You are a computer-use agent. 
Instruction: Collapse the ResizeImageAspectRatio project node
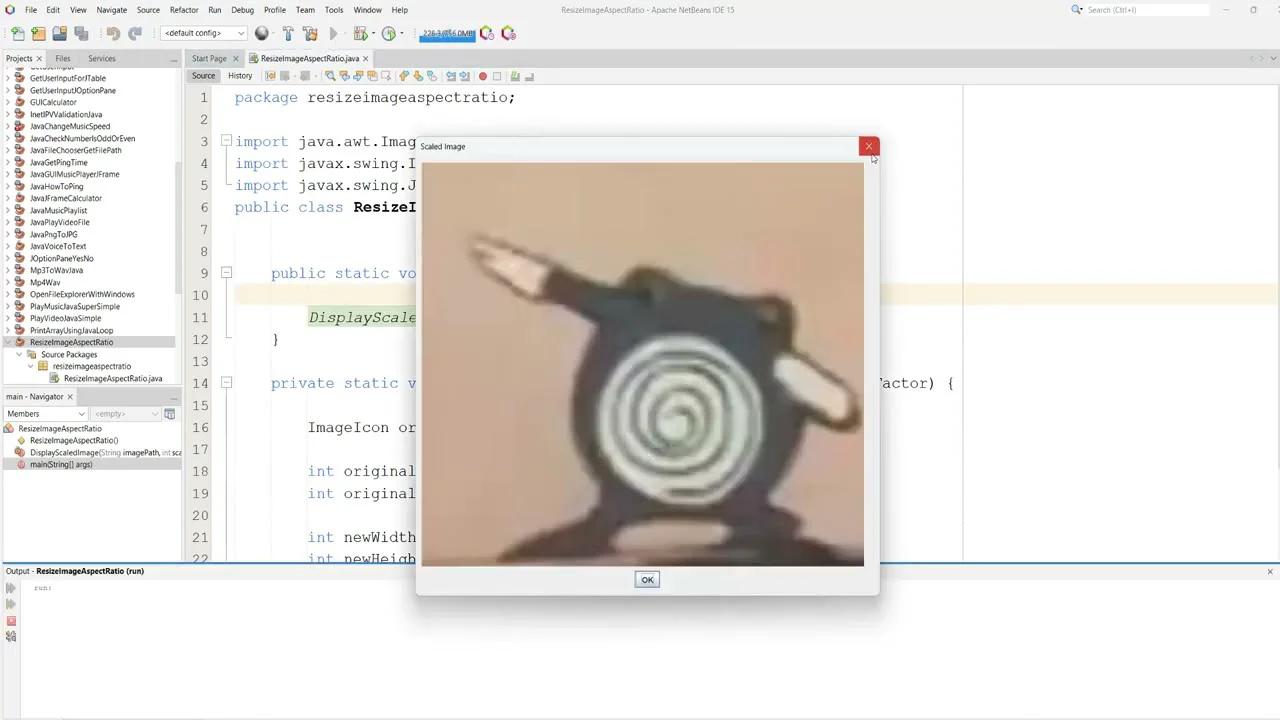click(8, 342)
